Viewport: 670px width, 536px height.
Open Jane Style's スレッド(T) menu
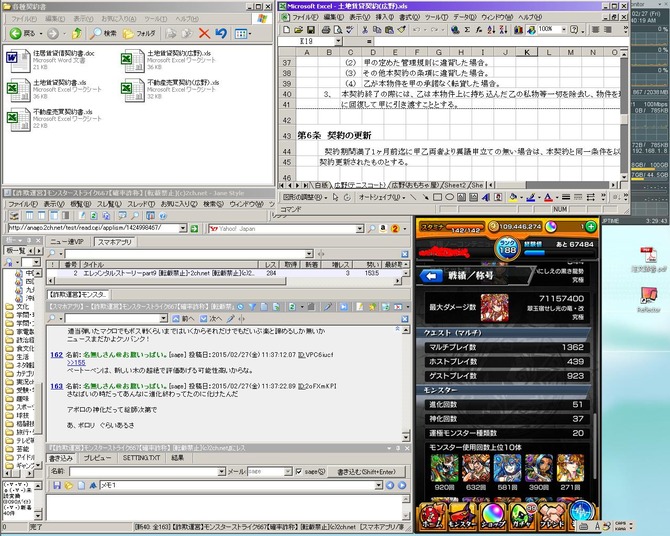(x=141, y=204)
